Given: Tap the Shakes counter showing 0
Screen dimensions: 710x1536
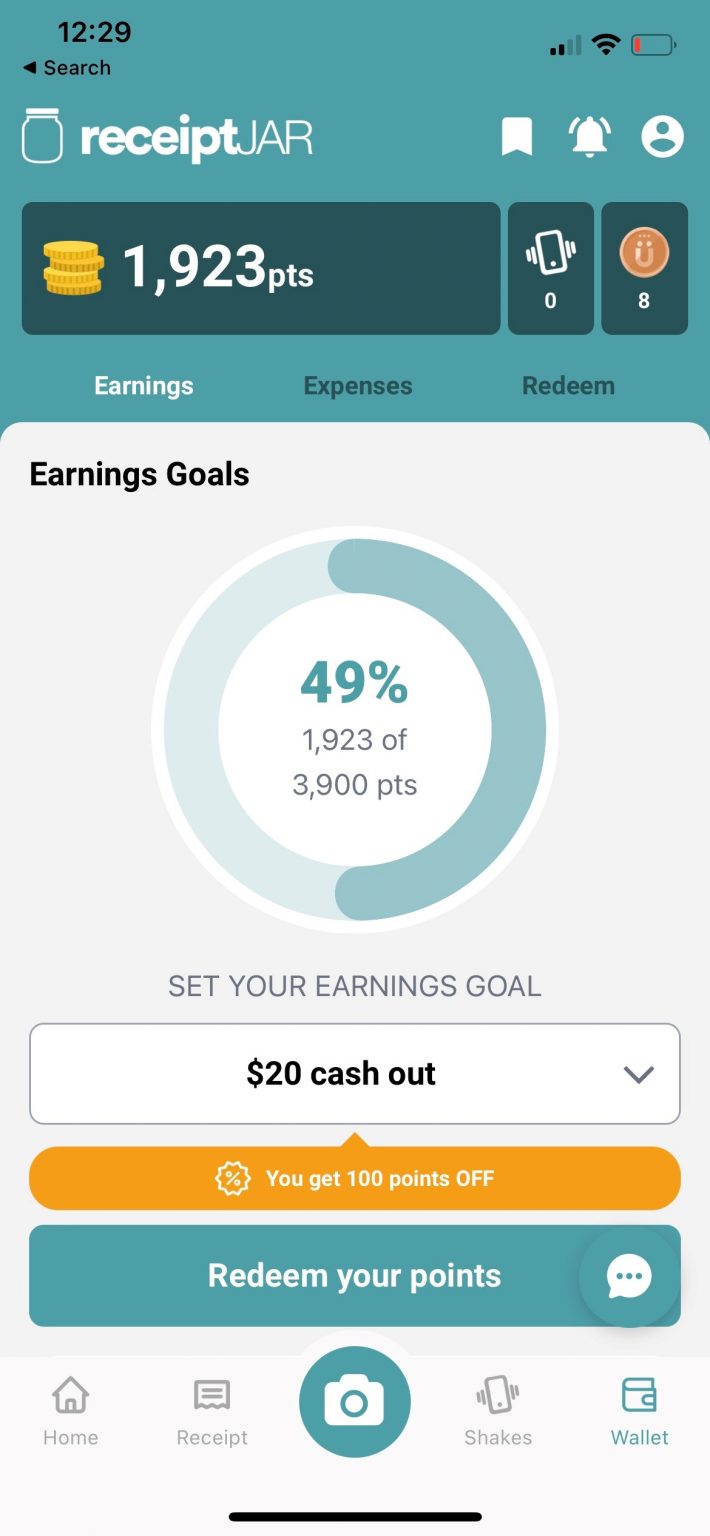Looking at the screenshot, I should [x=550, y=268].
